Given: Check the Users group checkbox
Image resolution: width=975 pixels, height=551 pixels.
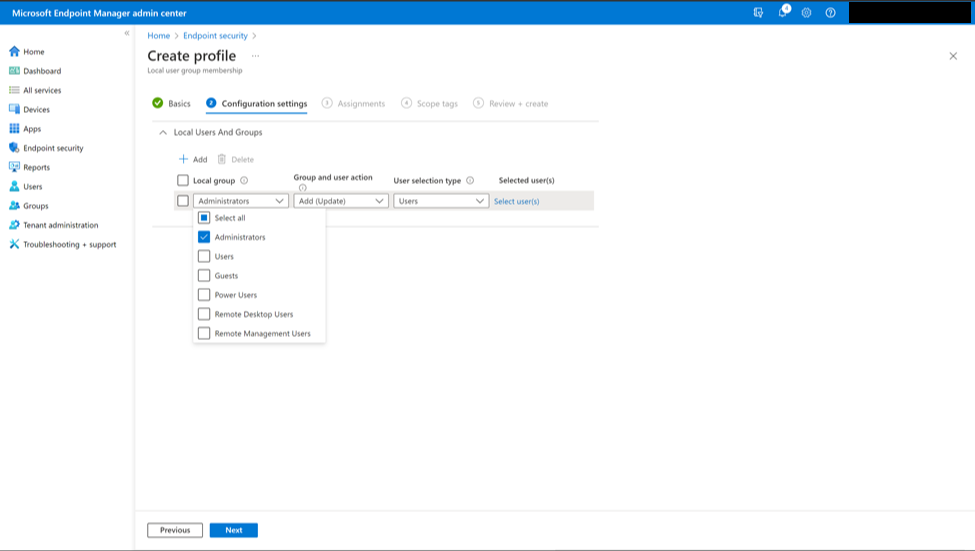Looking at the screenshot, I should [204, 256].
